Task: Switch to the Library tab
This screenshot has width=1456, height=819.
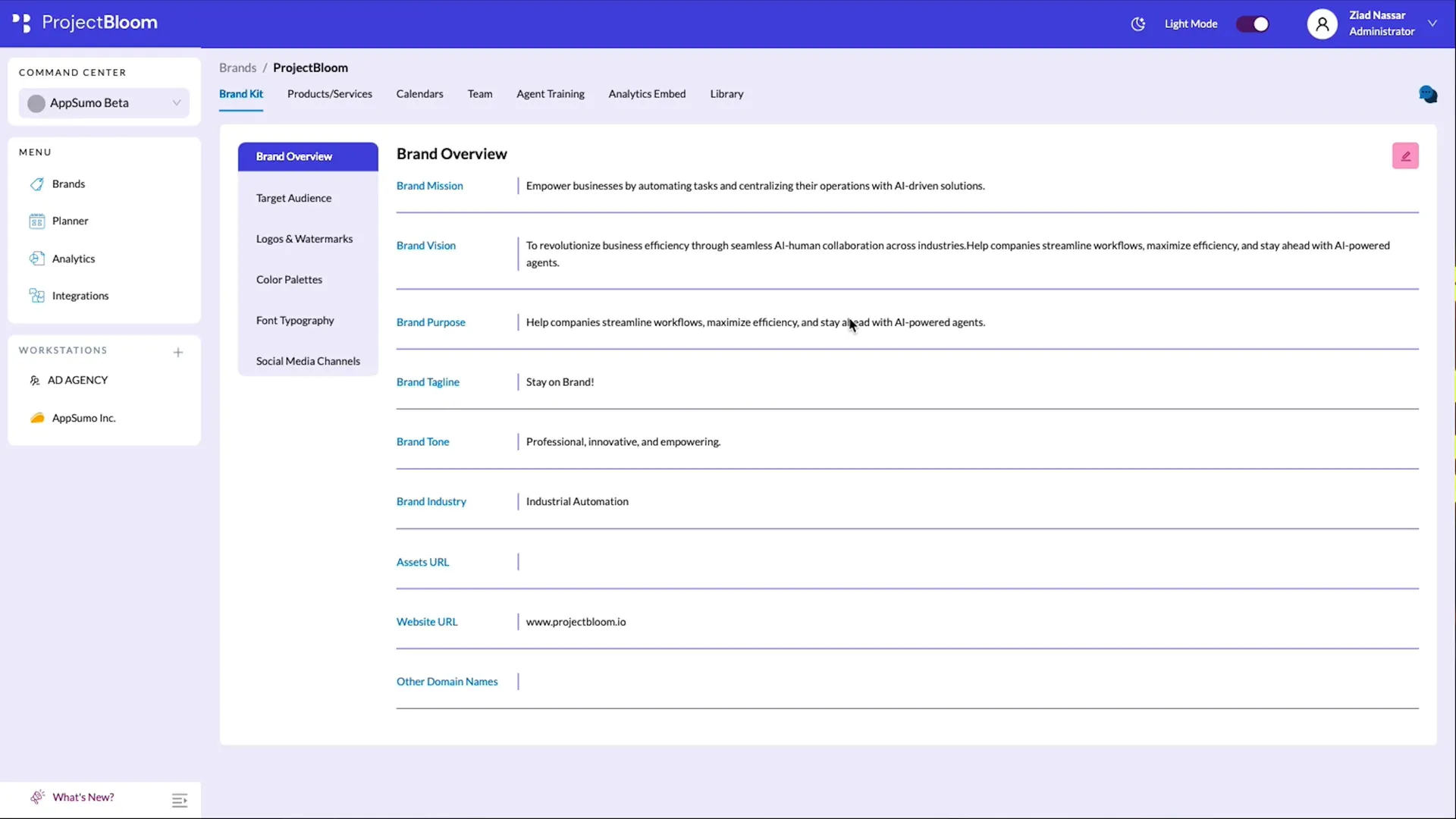Action: pos(726,94)
